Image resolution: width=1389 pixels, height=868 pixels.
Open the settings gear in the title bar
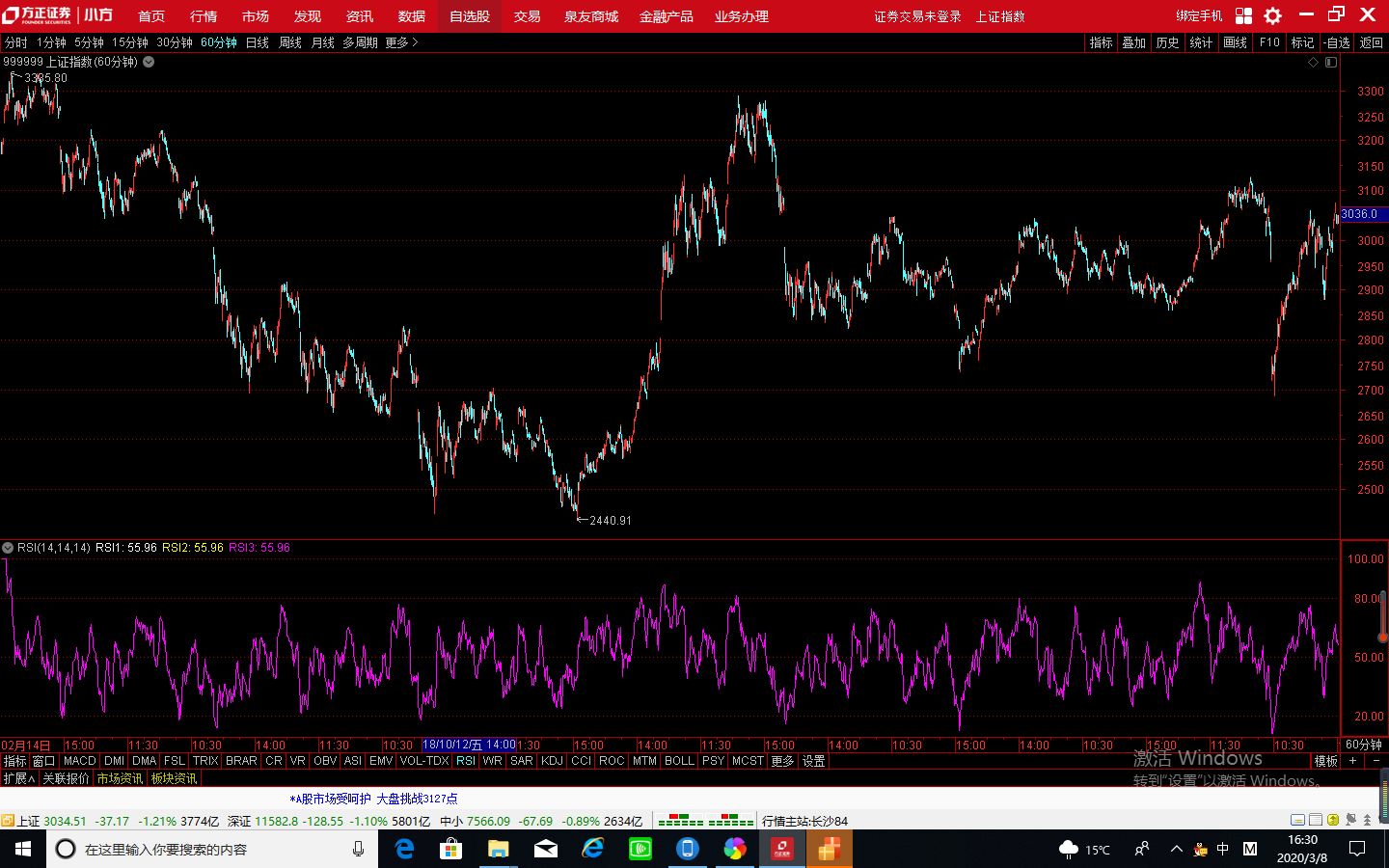click(x=1273, y=15)
